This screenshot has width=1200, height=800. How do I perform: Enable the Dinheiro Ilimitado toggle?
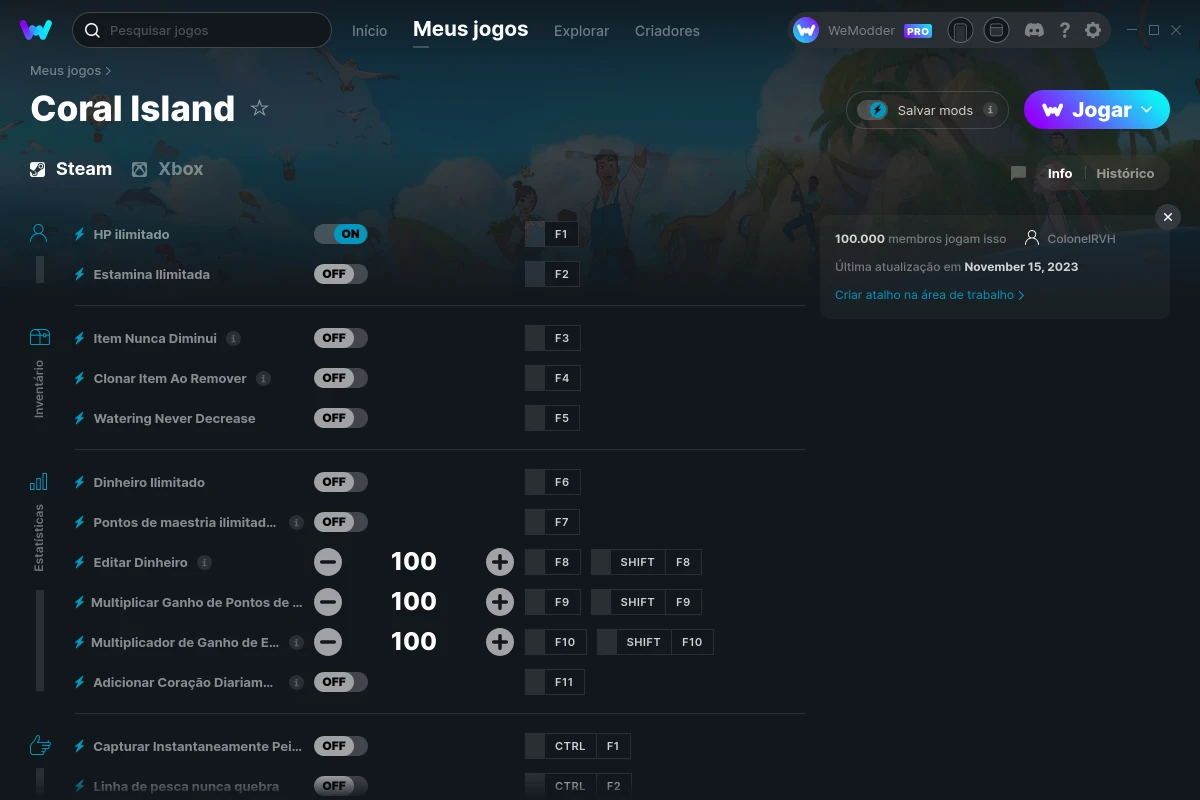tap(341, 482)
